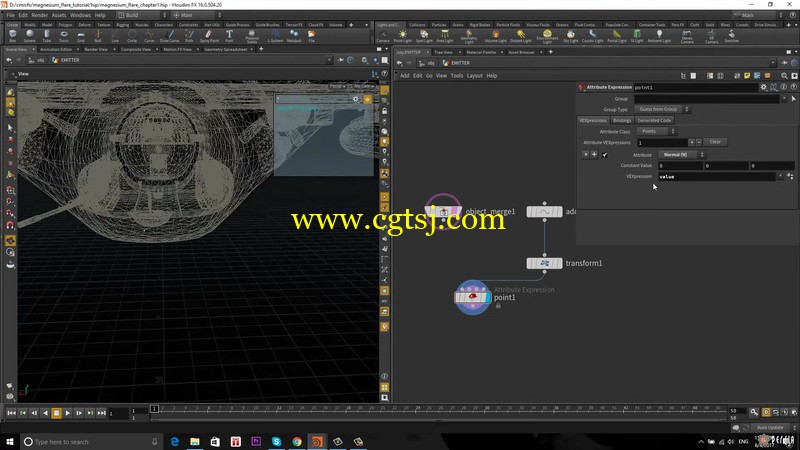800x450 pixels.
Task: Open the Group field dropdown arrow
Action: tap(784, 99)
